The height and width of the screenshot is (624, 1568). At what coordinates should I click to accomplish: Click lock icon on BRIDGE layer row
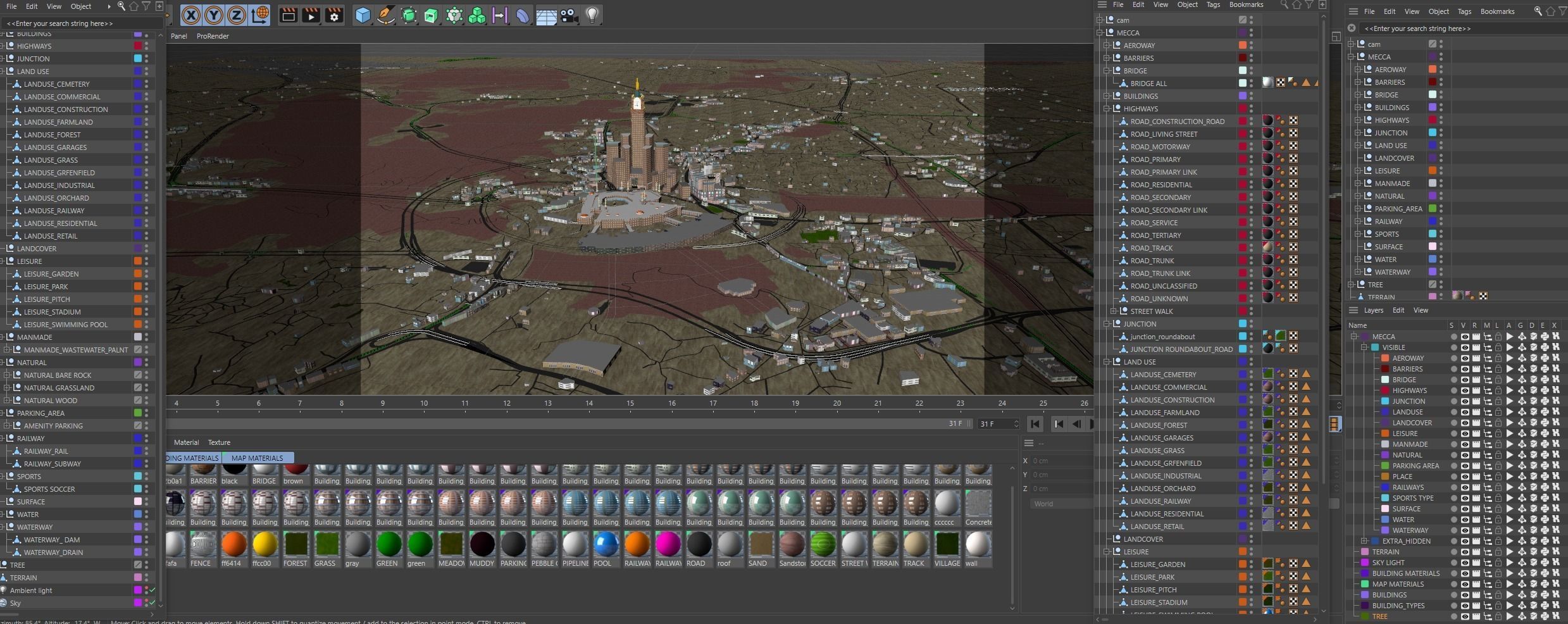coord(1498,380)
